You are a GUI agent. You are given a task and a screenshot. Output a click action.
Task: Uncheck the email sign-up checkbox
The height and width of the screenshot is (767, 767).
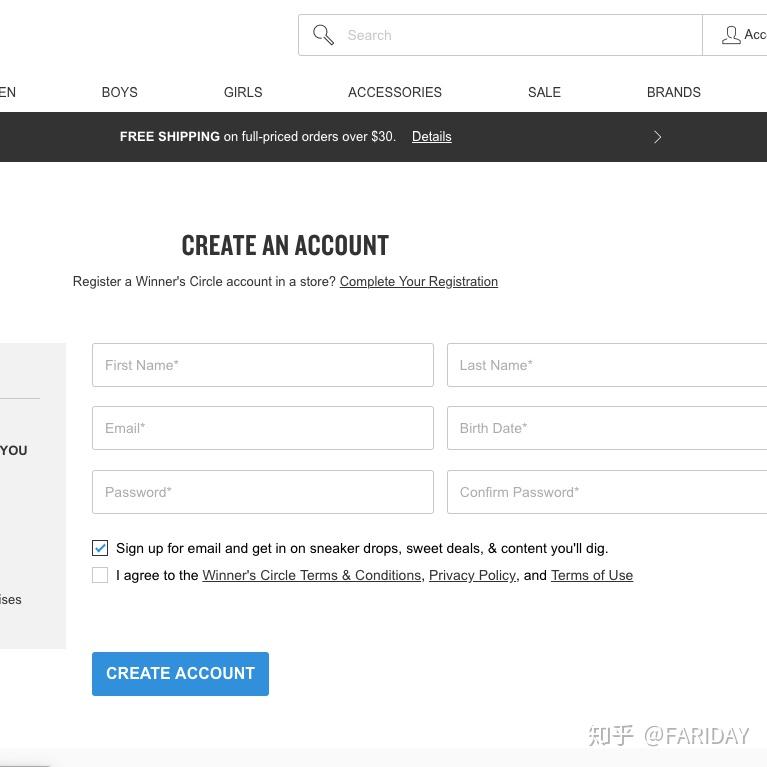coord(100,548)
